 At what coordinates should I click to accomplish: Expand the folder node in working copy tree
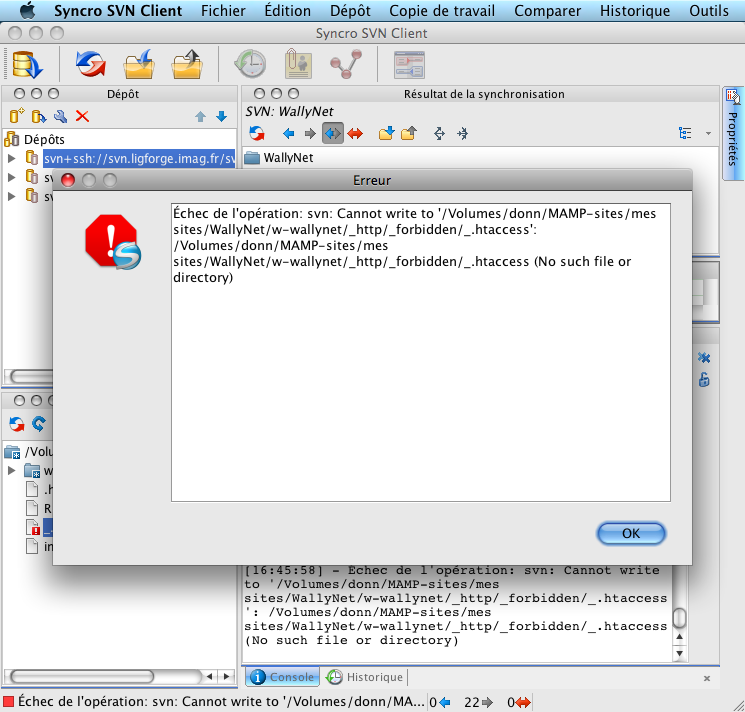point(12,471)
